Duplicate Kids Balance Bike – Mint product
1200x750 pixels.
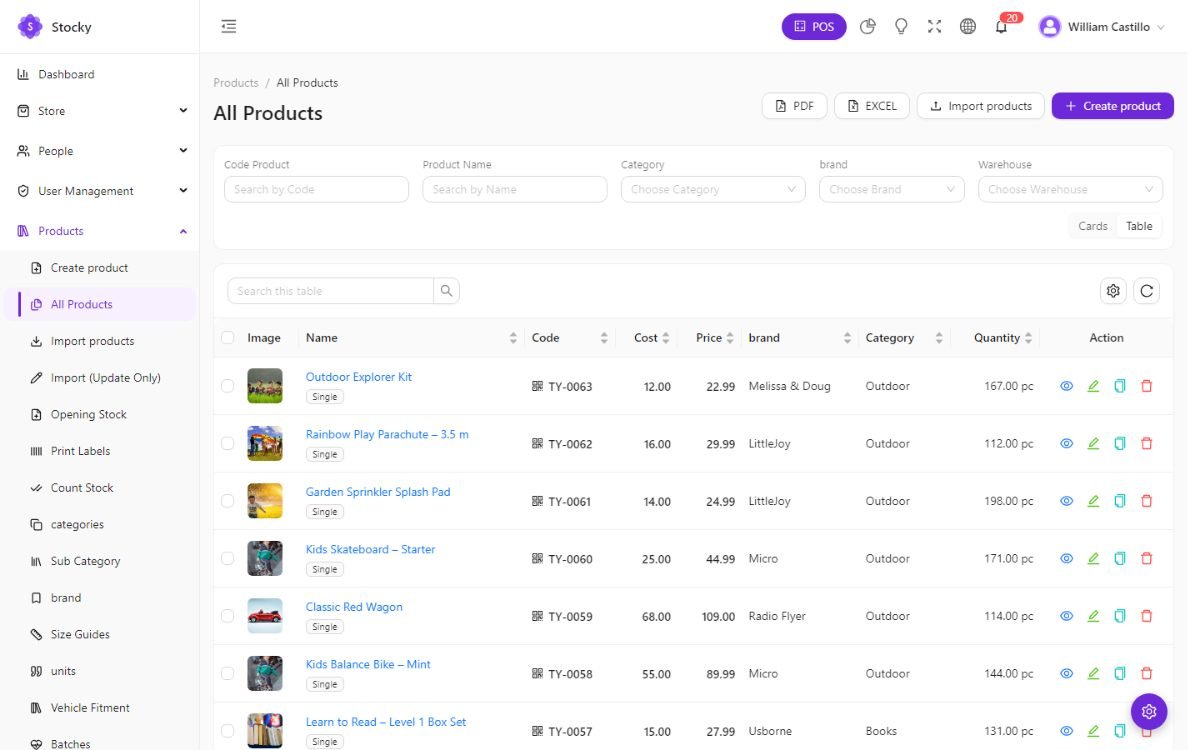1120,673
